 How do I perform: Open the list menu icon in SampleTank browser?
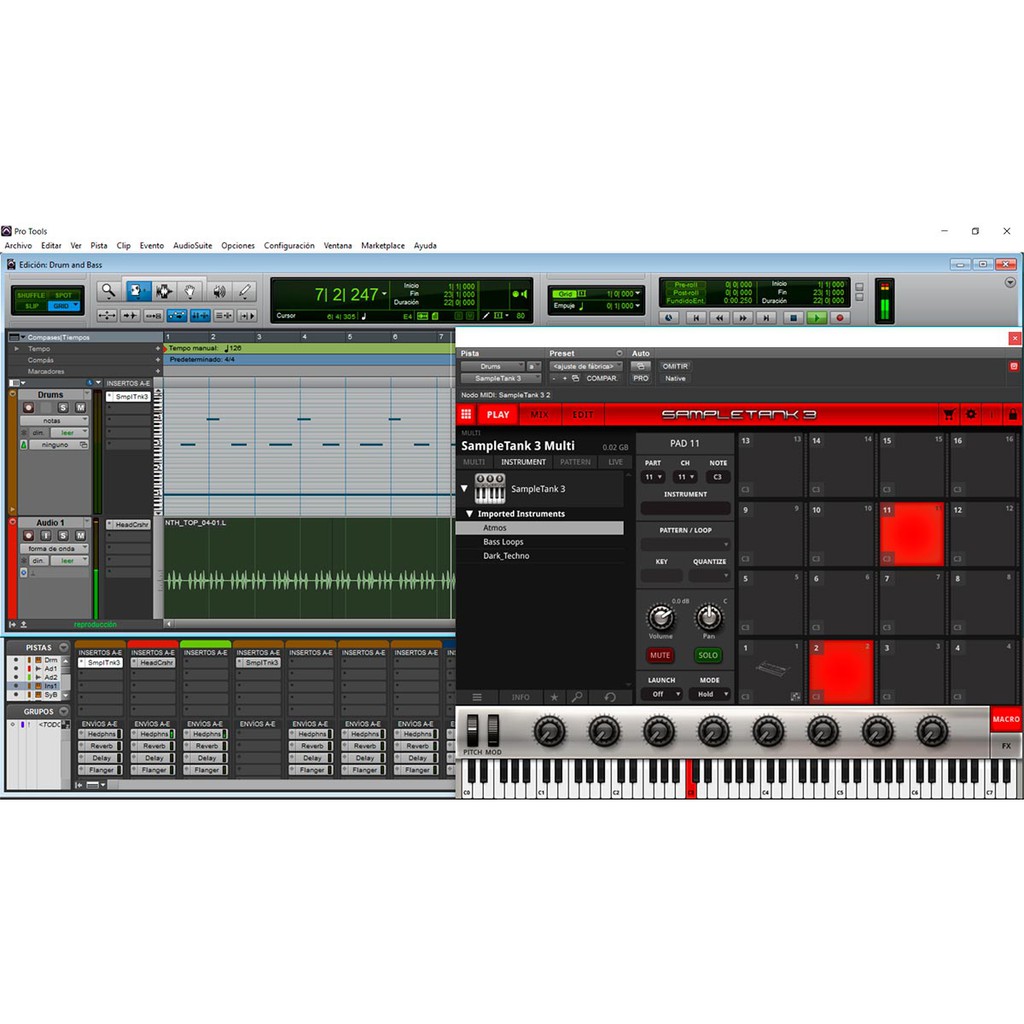coord(477,697)
